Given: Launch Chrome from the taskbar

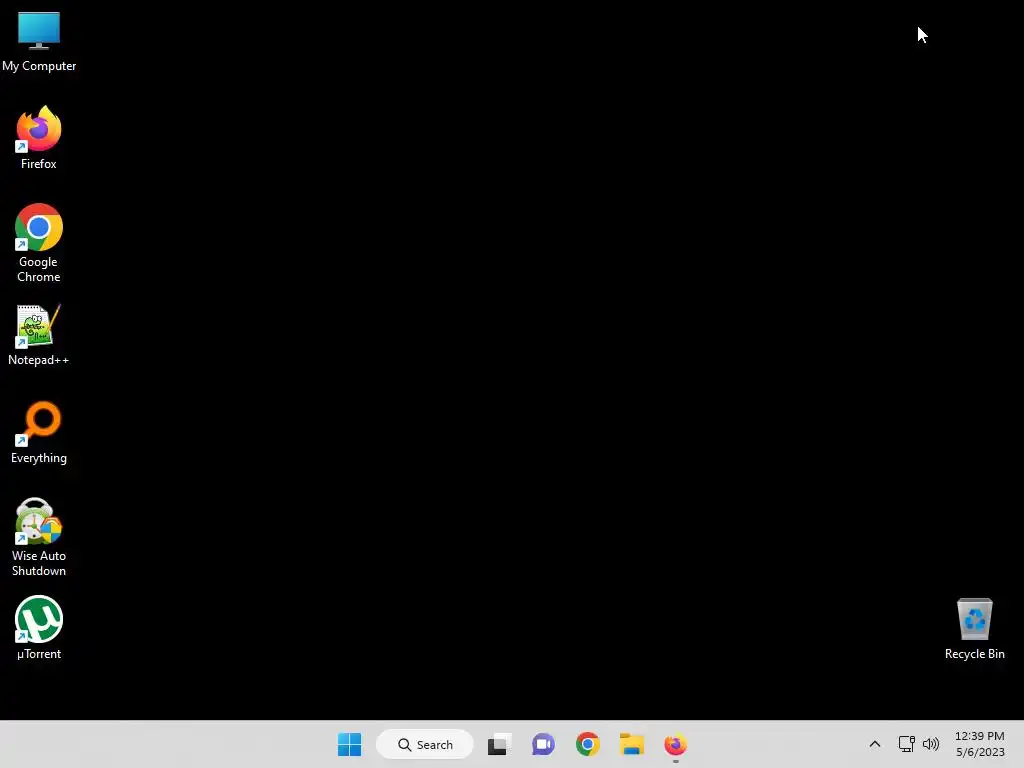Looking at the screenshot, I should 587,744.
